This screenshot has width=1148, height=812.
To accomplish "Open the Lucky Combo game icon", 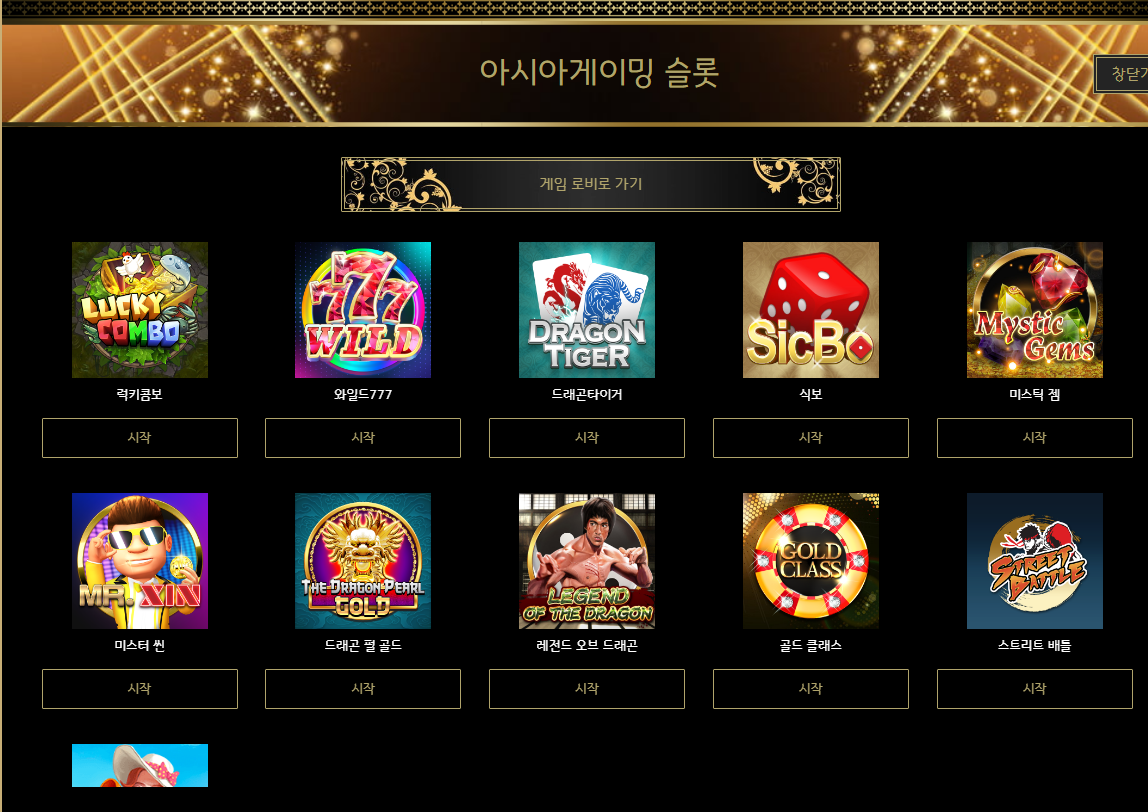I will tap(140, 310).
